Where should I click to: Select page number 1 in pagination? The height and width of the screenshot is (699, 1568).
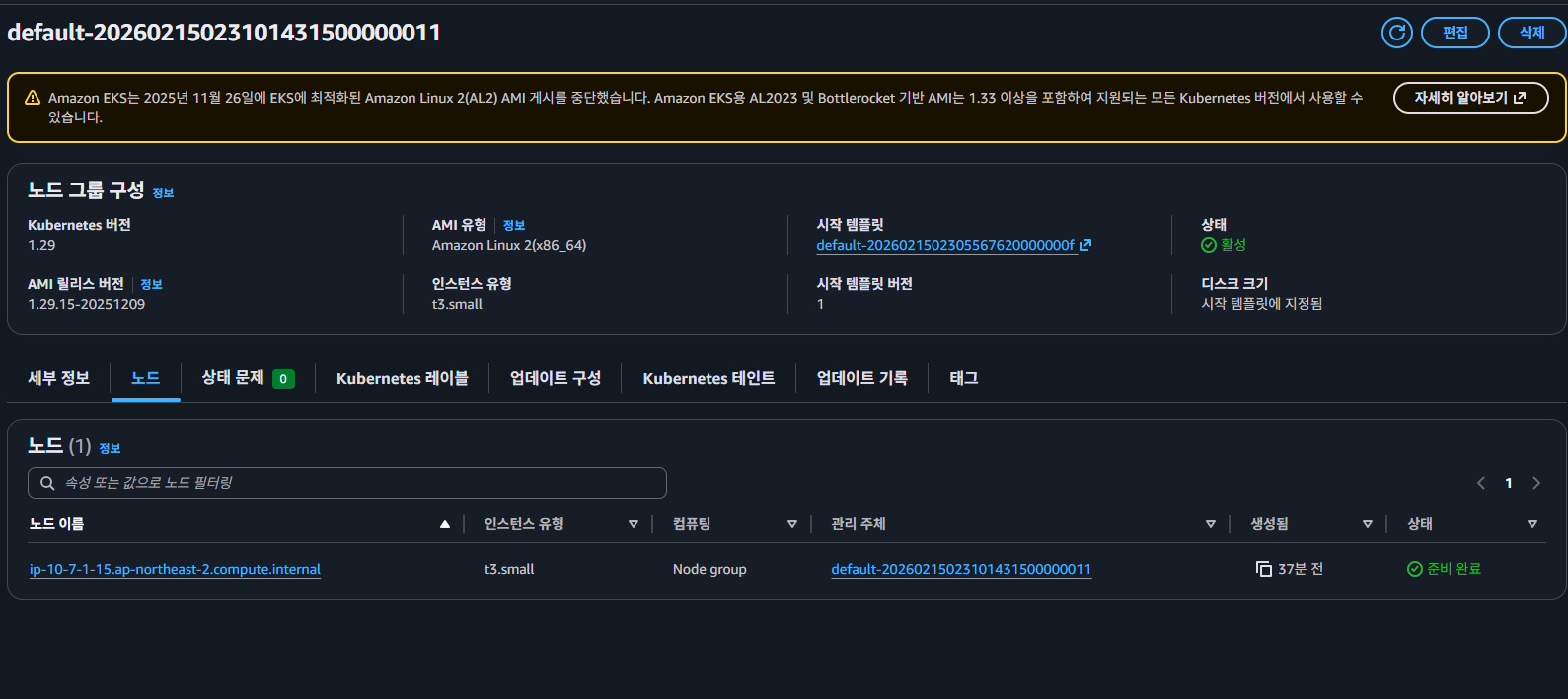pyautogui.click(x=1508, y=483)
